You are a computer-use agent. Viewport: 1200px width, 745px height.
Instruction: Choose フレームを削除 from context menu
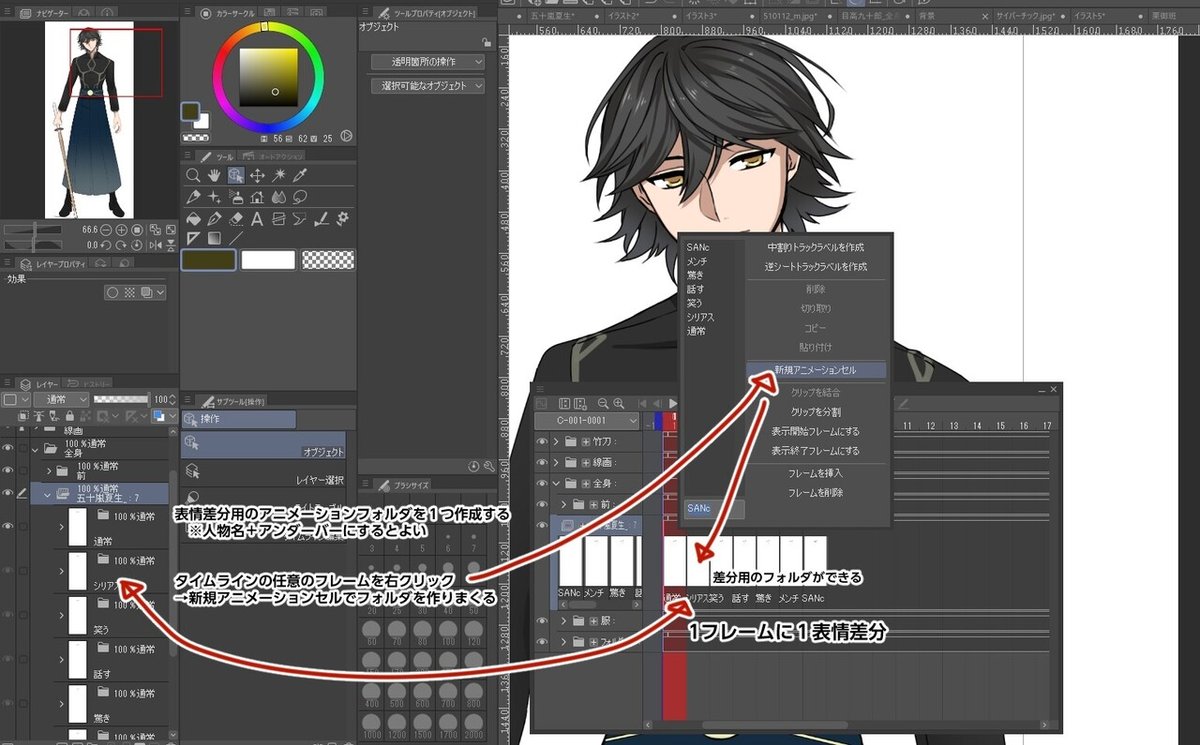pos(815,493)
